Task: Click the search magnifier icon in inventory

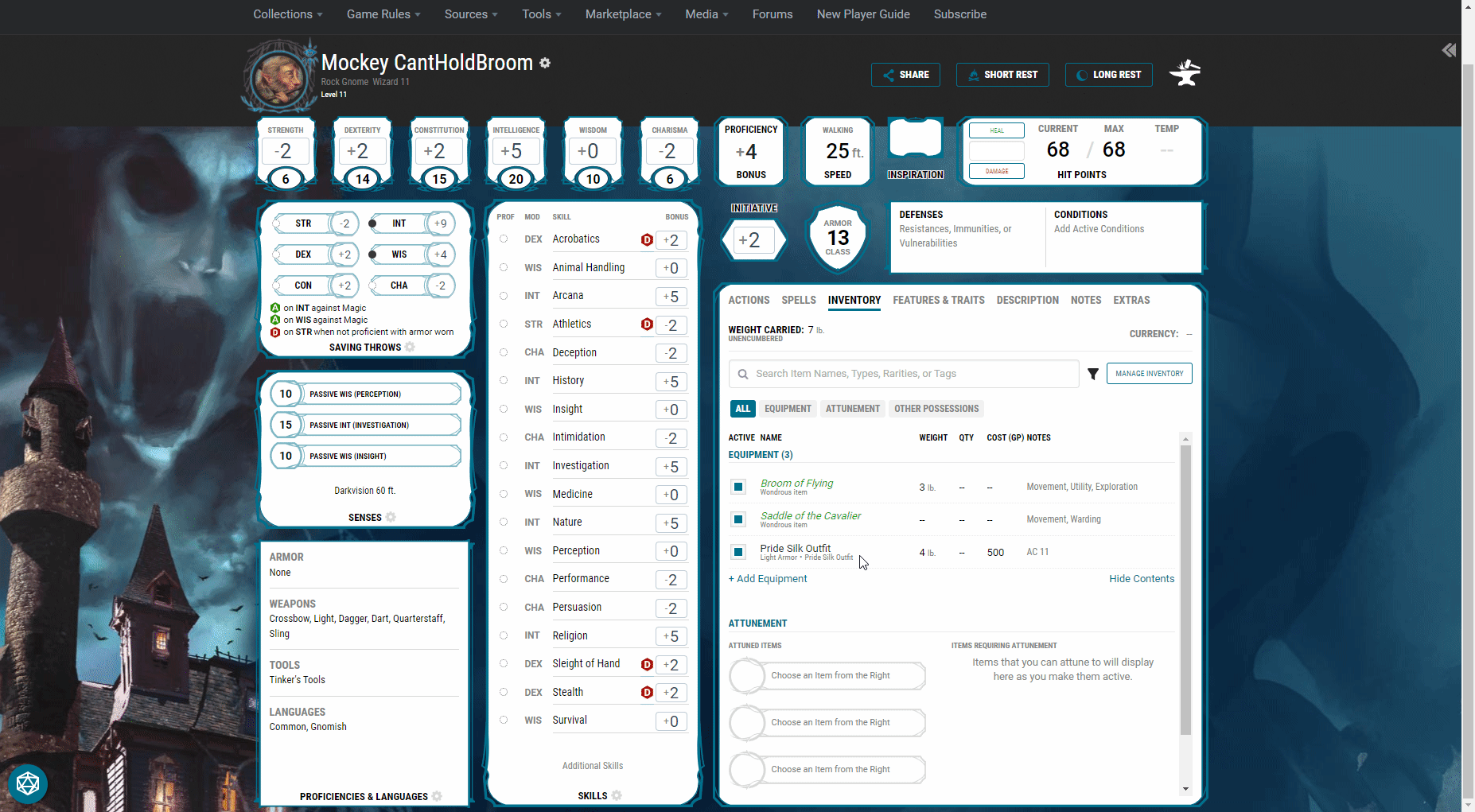Action: 743,374
